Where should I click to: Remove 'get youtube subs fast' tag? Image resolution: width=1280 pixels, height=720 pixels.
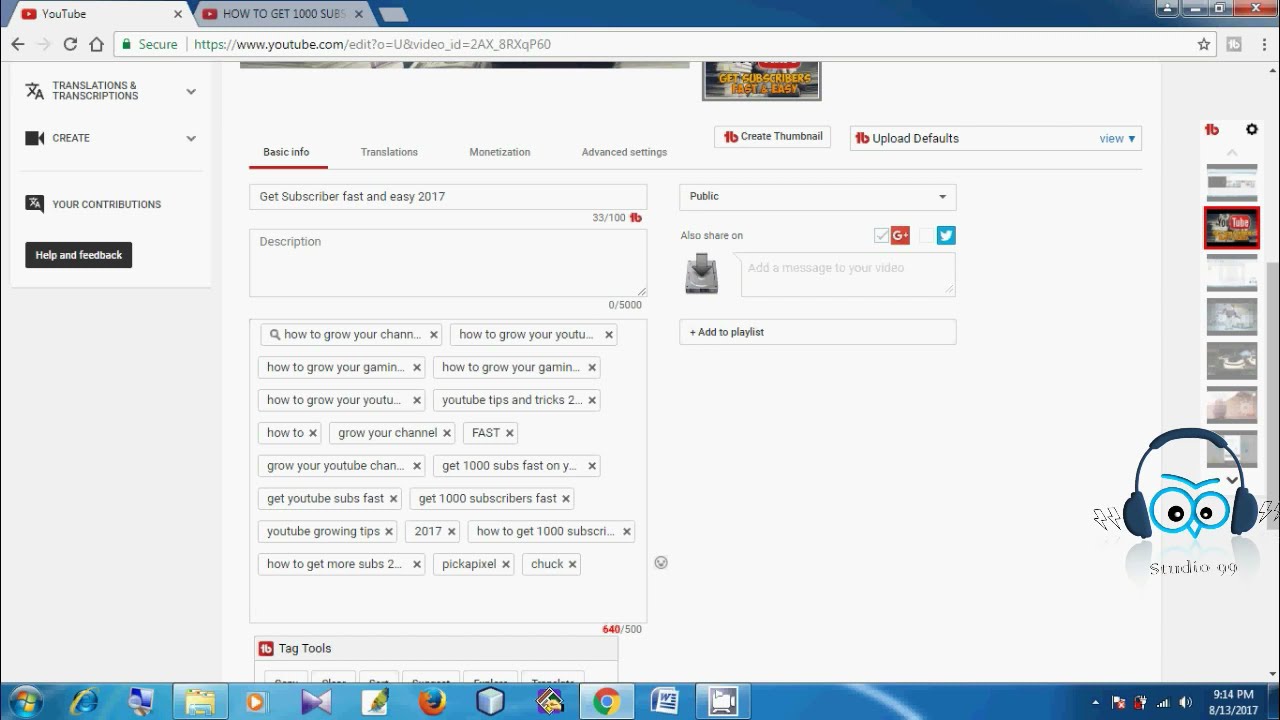coord(393,499)
